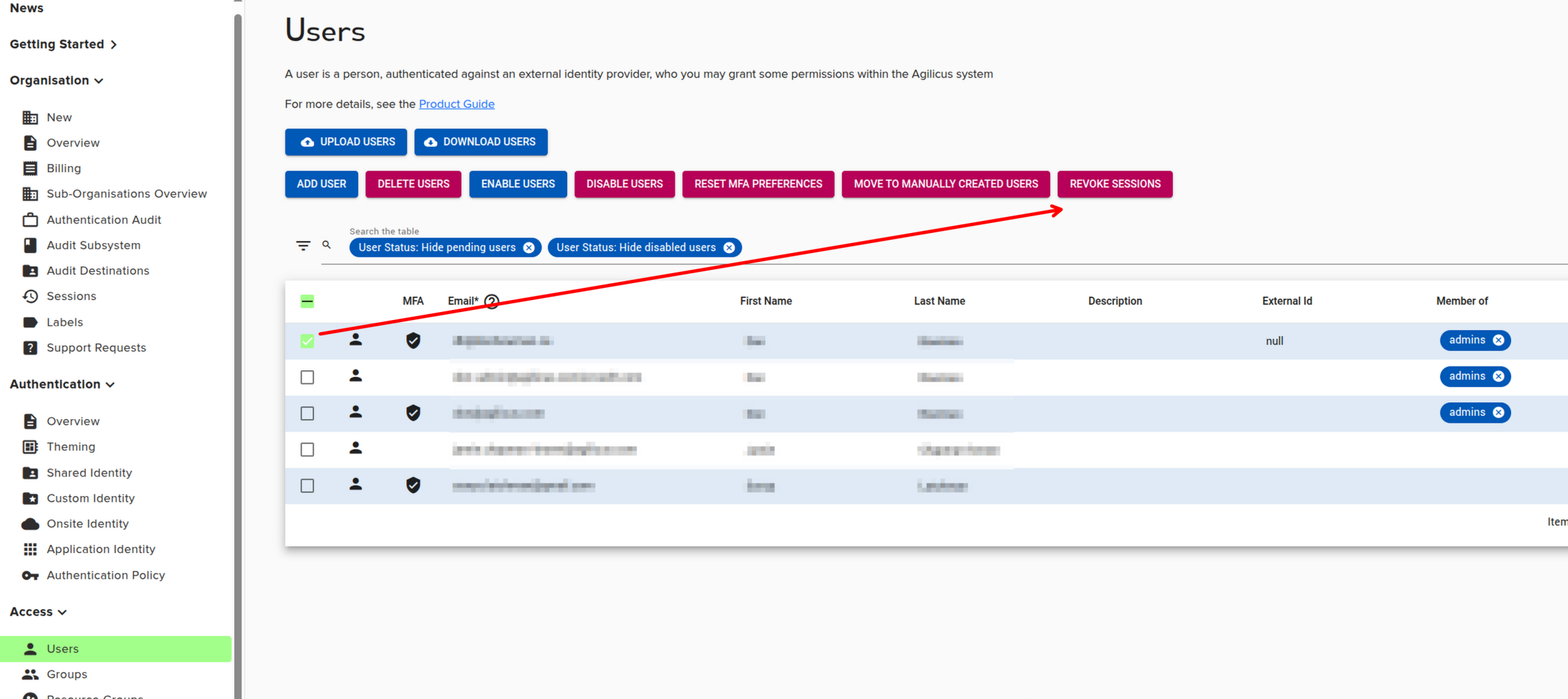Collapse the Organisation section
This screenshot has width=1568, height=699.
(56, 80)
